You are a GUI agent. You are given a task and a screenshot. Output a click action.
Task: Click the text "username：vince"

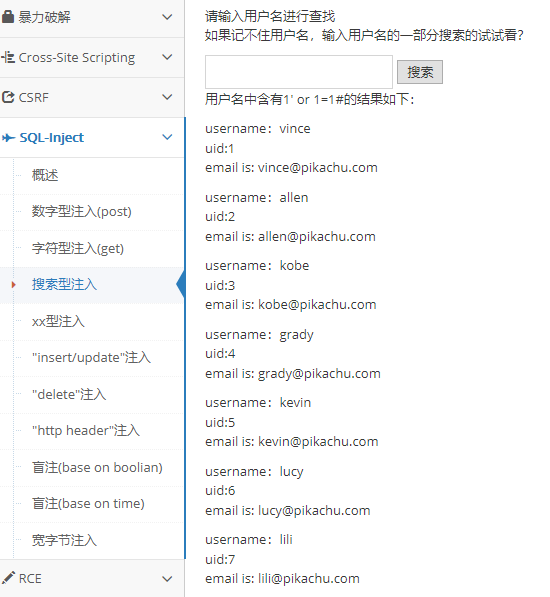tap(258, 129)
